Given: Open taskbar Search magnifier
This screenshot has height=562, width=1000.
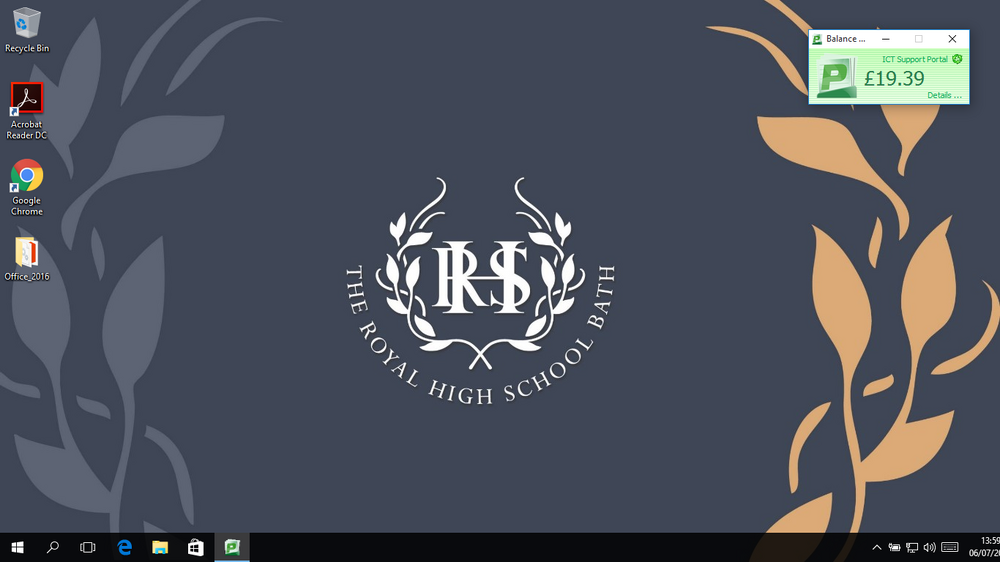Looking at the screenshot, I should 52,547.
